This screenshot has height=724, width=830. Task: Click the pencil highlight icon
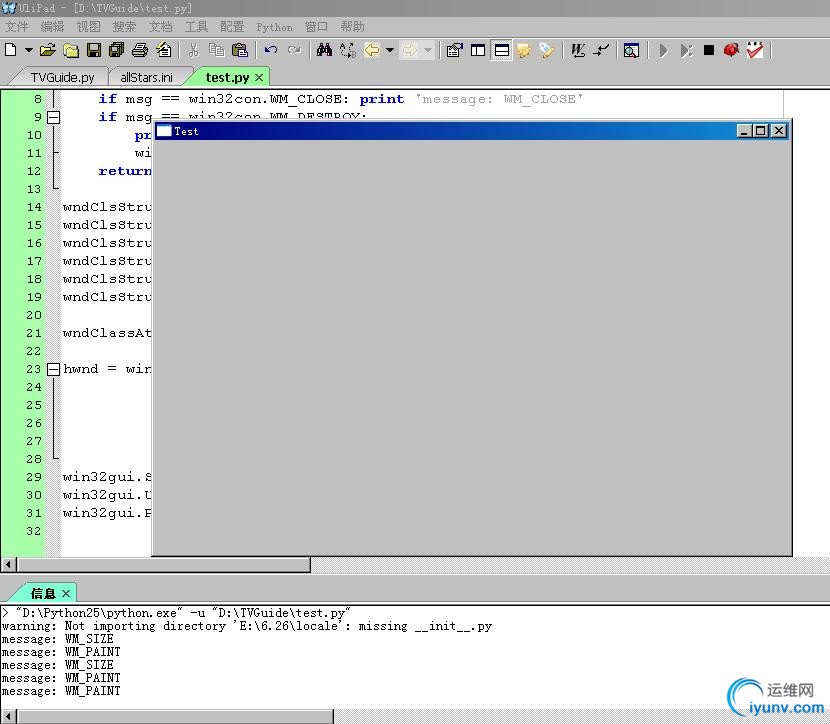(x=547, y=50)
